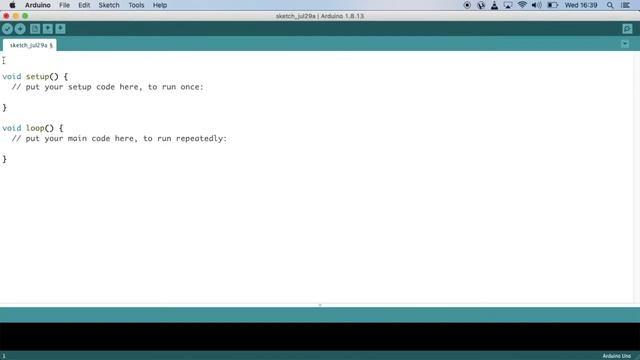The image size is (640, 360).
Task: Click the console splitter handle arrow
Action: click(x=320, y=305)
